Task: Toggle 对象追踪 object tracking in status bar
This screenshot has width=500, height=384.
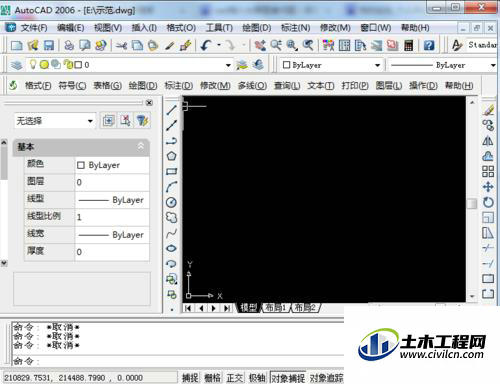Action: (326, 378)
